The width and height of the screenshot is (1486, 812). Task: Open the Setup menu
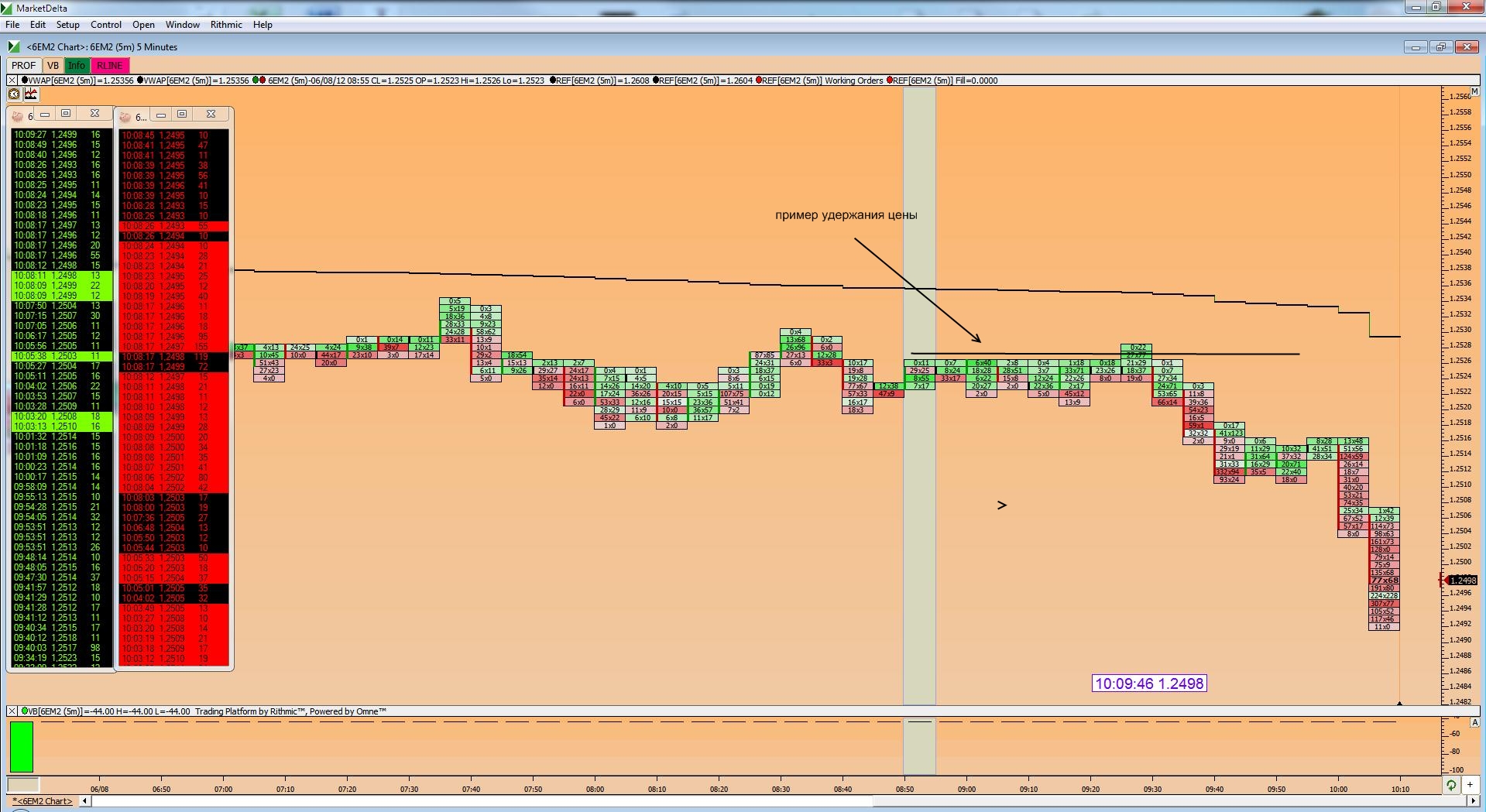(x=68, y=25)
